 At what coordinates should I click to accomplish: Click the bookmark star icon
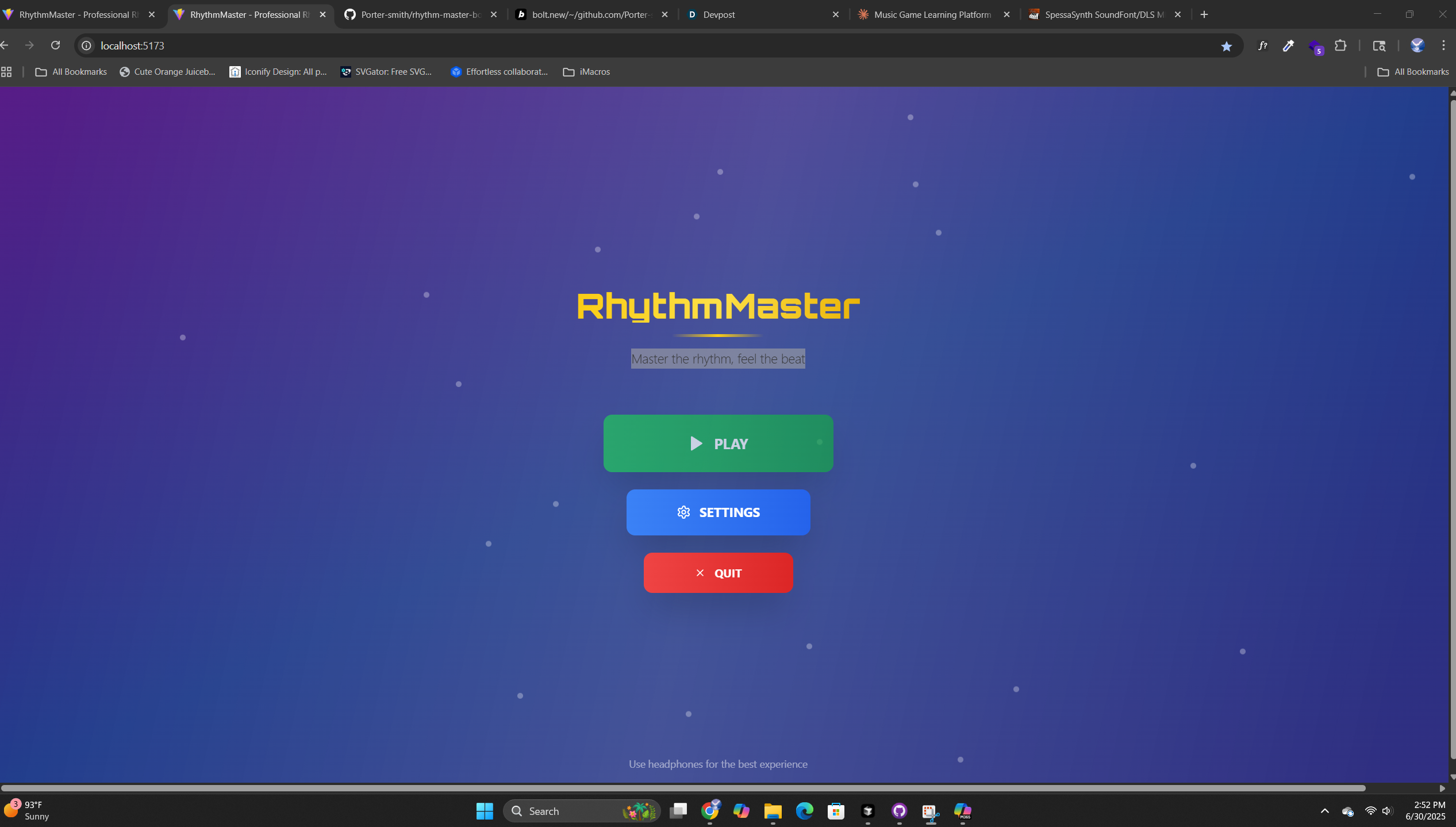click(1226, 46)
